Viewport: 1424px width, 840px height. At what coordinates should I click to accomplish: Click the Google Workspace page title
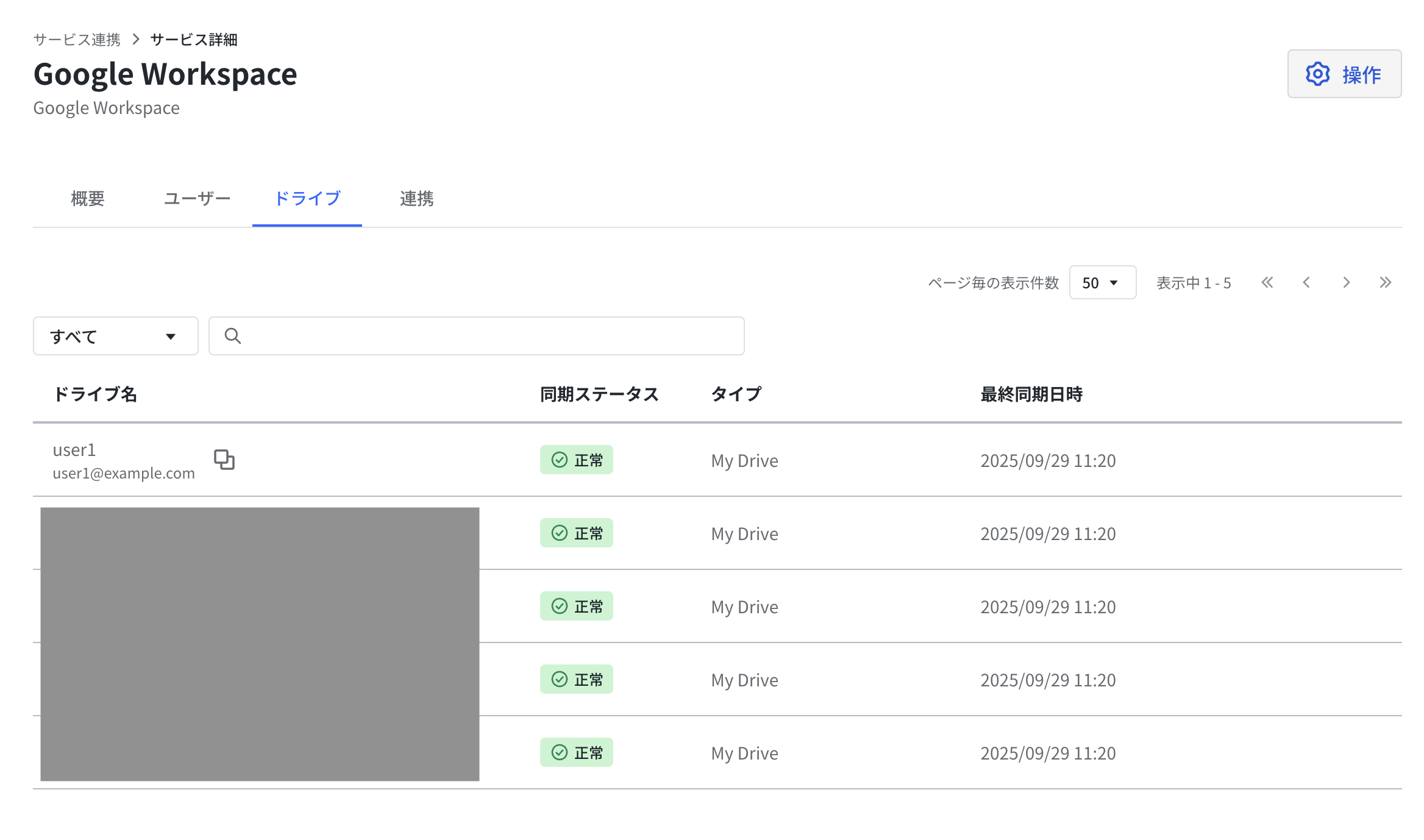point(165,74)
